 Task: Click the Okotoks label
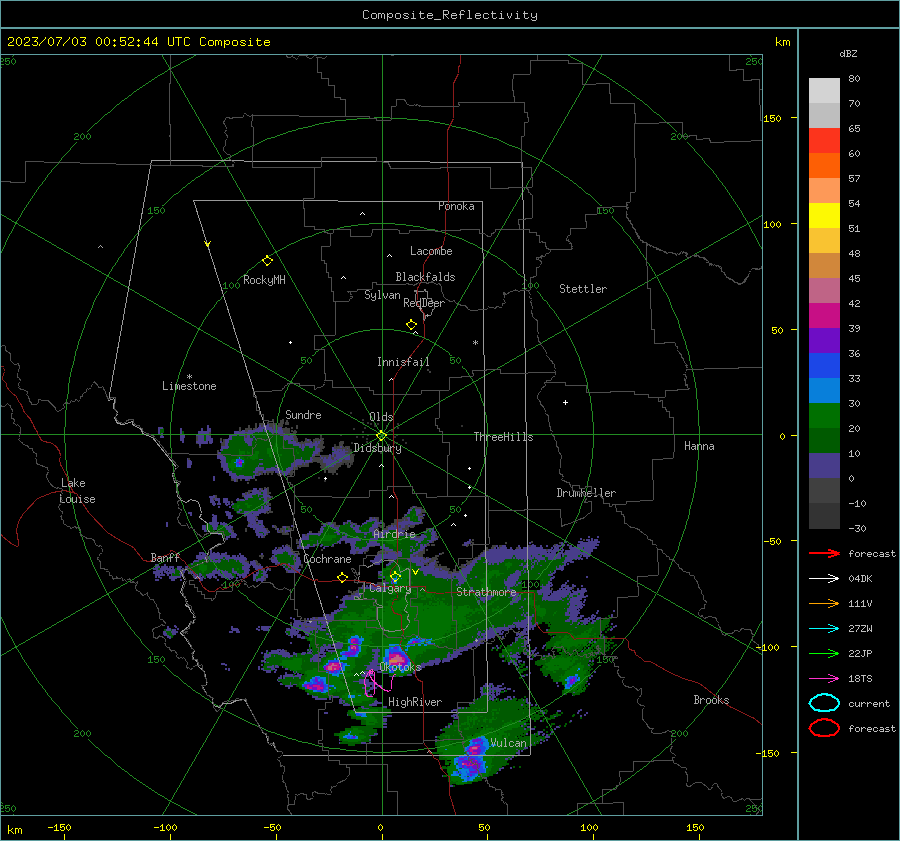pyautogui.click(x=400, y=667)
